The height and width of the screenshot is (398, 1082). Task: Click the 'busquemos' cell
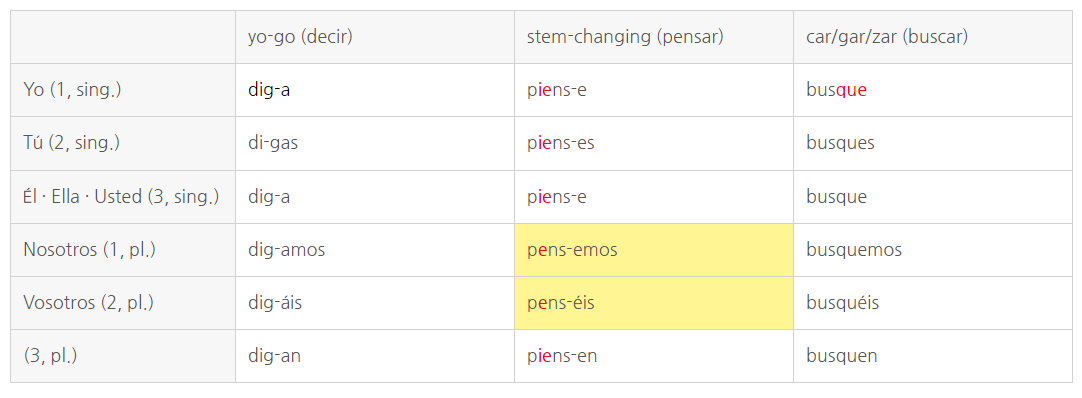[x=933, y=250]
